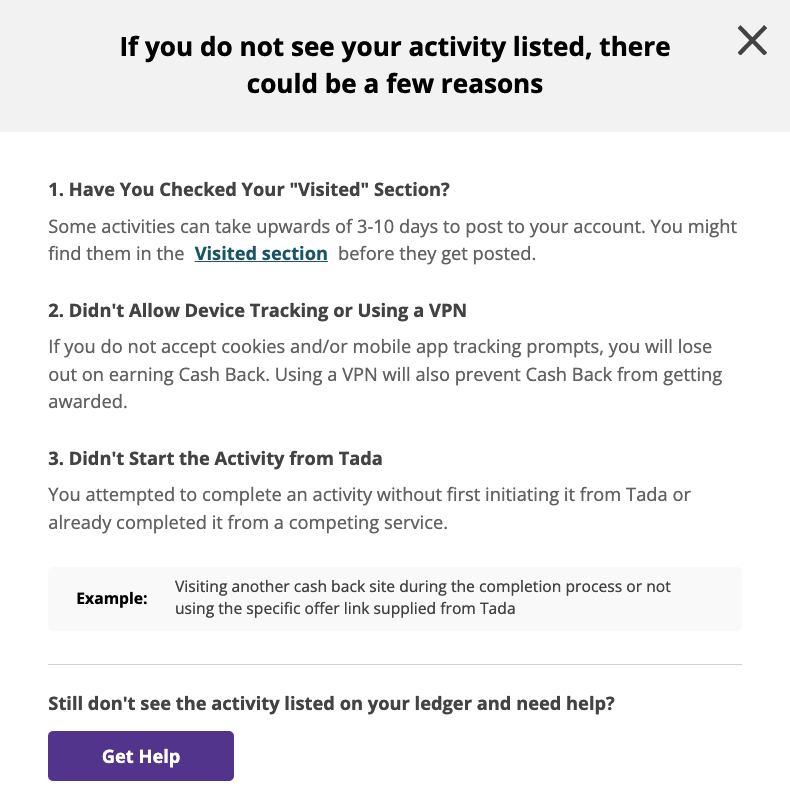The image size is (790, 812).
Task: Click the paragraph about cookies and tracking prompts
Action: pyautogui.click(x=385, y=374)
